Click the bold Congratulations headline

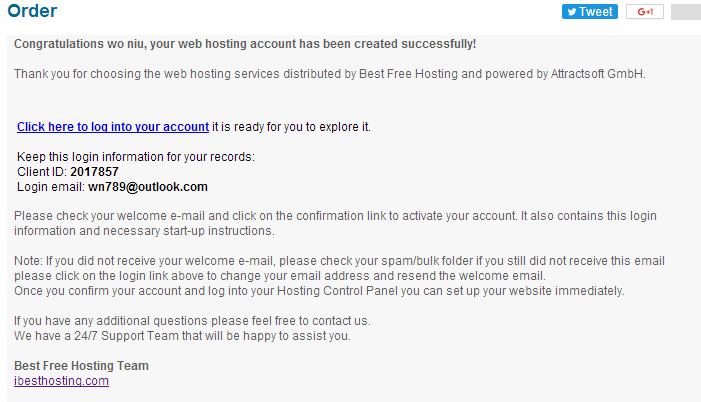(245, 44)
